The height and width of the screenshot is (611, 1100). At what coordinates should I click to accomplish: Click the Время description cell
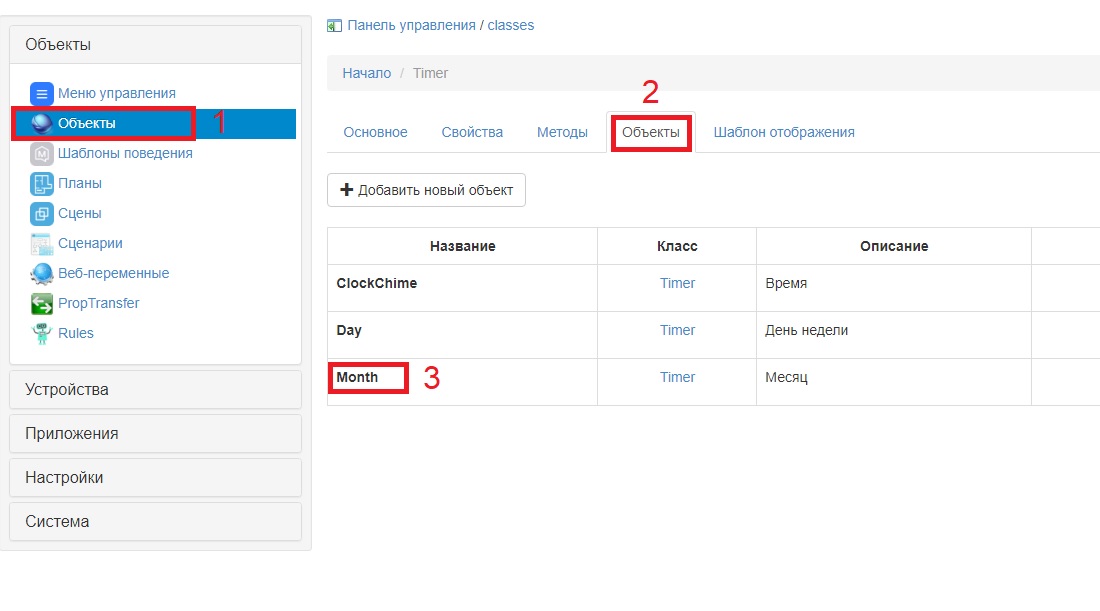[x=894, y=288]
